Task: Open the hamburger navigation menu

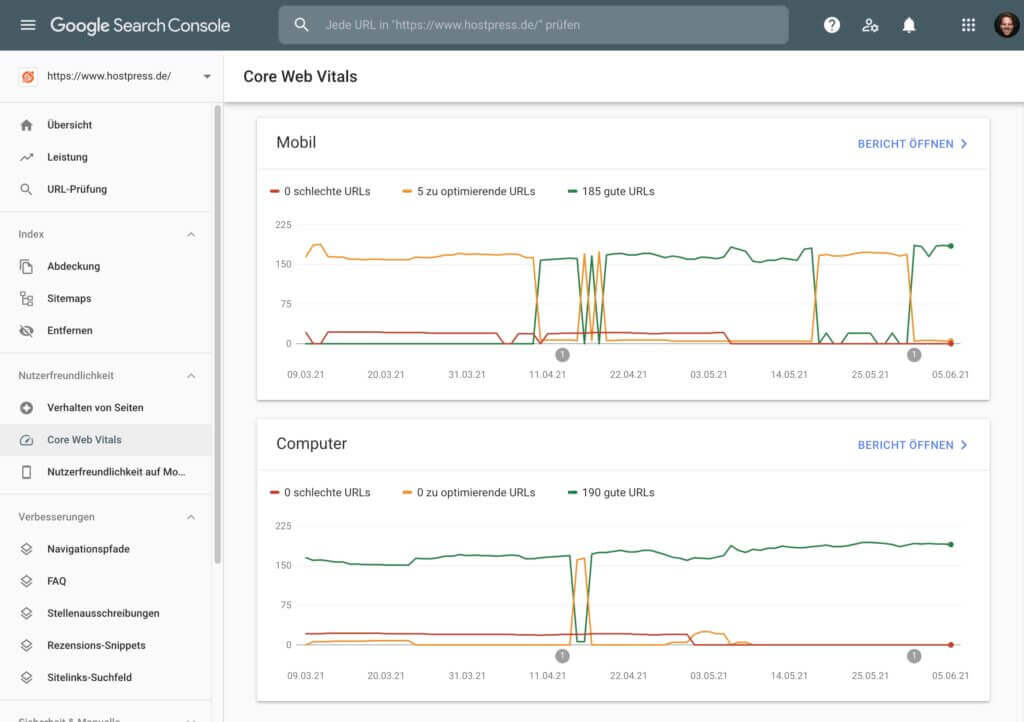Action: point(27,25)
